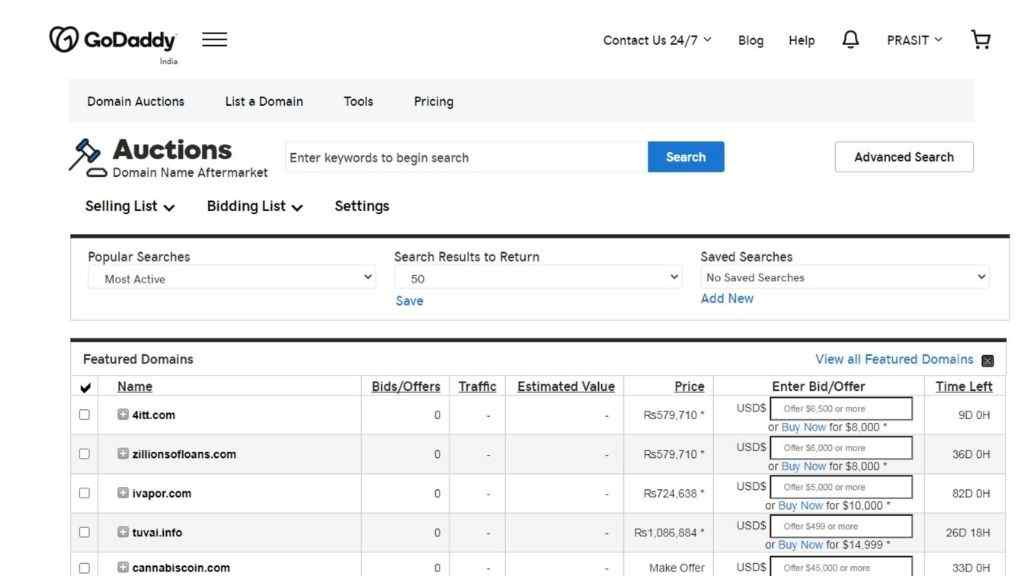The height and width of the screenshot is (576, 1024).
Task: Click the Make Offer price for cannabiscoin.com
Action: pyautogui.click(x=677, y=568)
